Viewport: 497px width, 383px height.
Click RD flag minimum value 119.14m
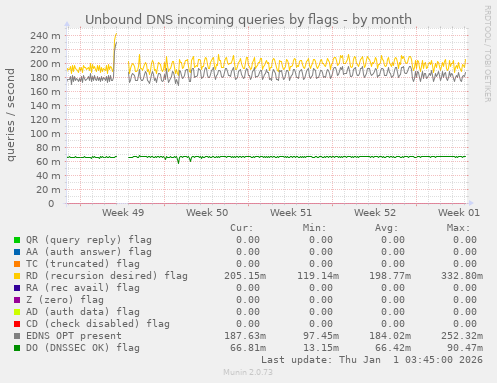pos(318,276)
